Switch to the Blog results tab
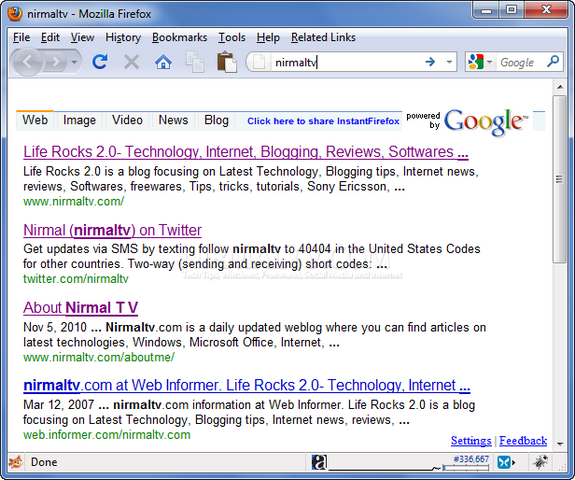 point(216,120)
